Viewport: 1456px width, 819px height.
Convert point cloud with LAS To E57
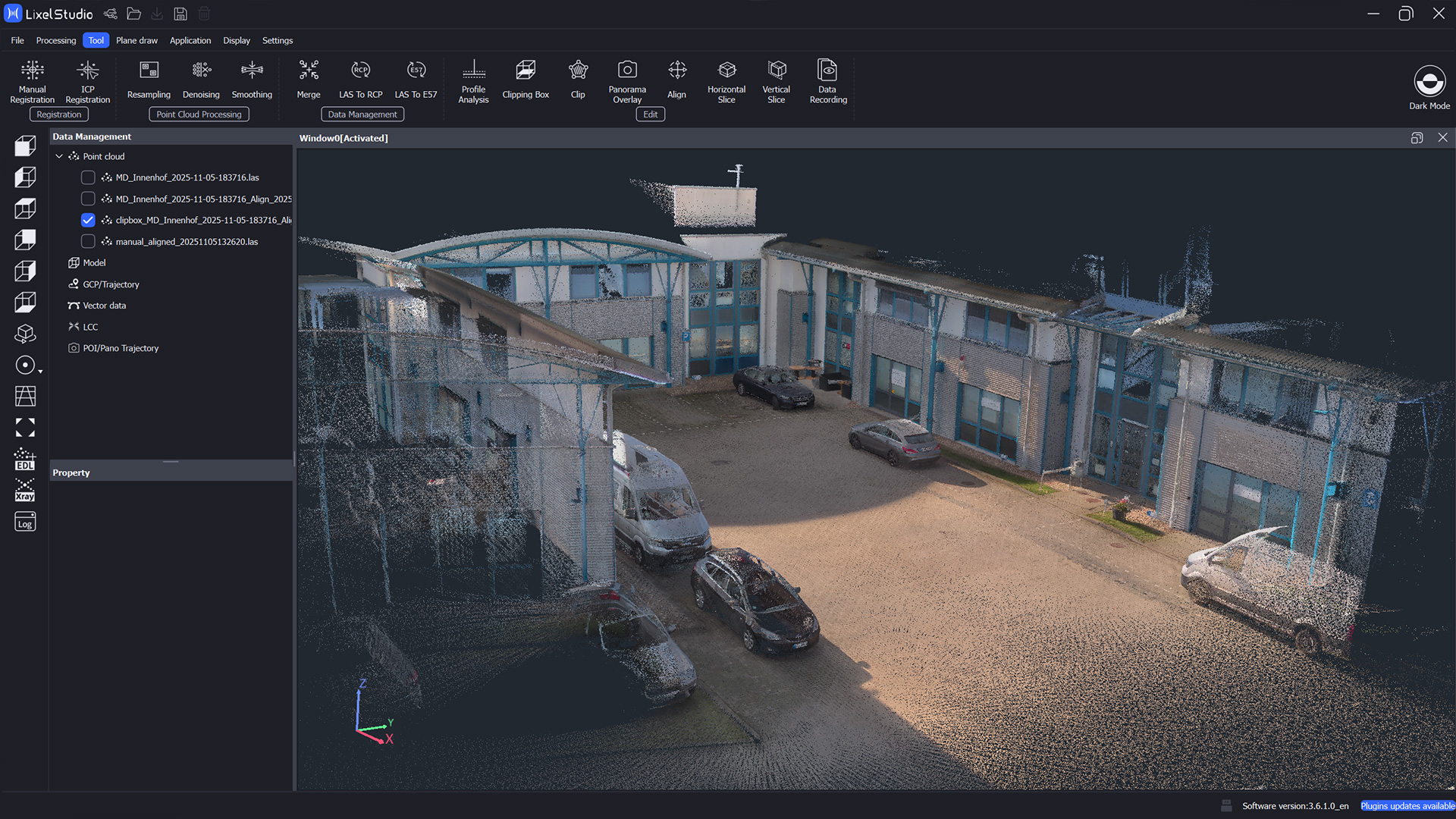[x=416, y=77]
